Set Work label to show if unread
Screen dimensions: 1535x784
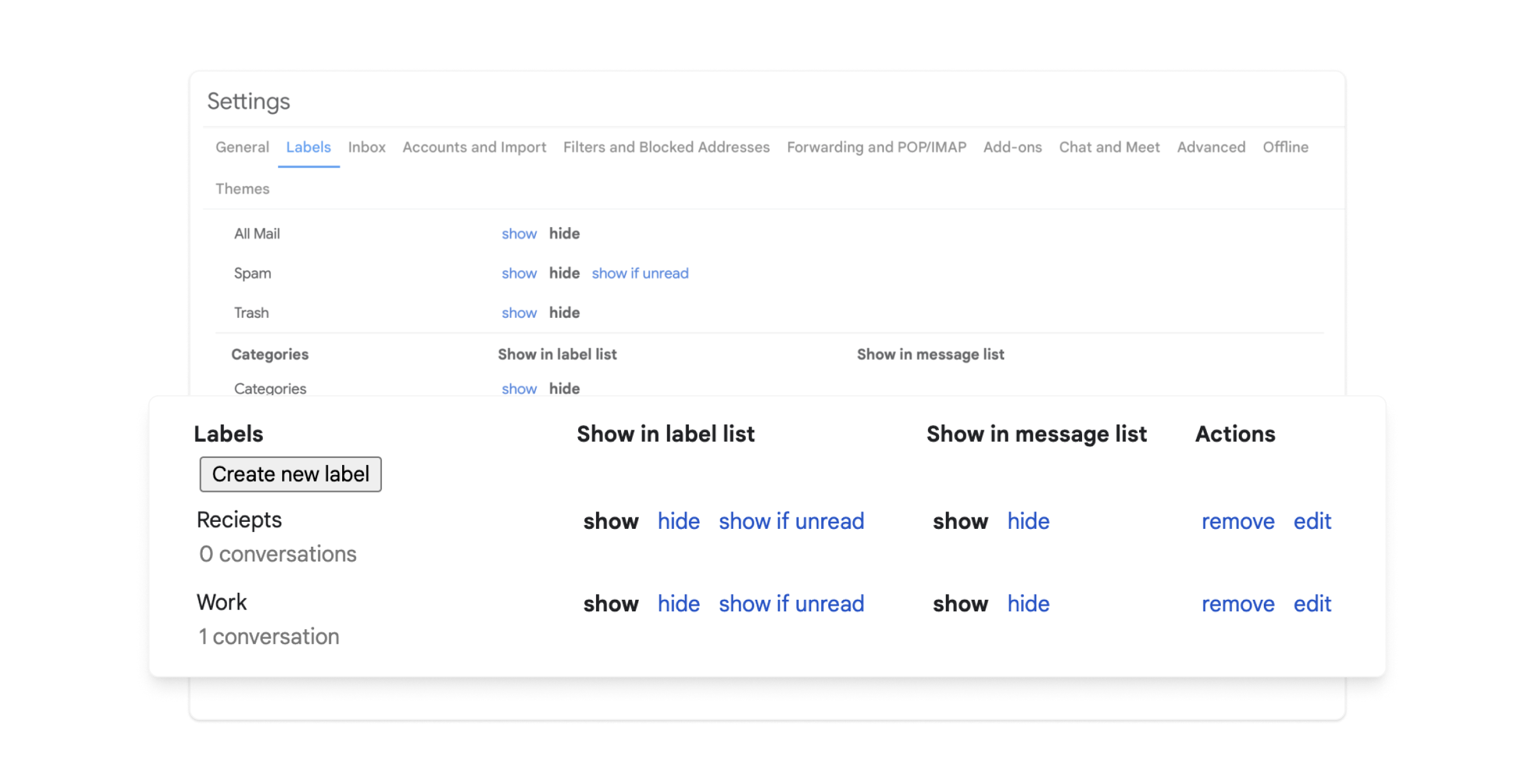pos(791,604)
